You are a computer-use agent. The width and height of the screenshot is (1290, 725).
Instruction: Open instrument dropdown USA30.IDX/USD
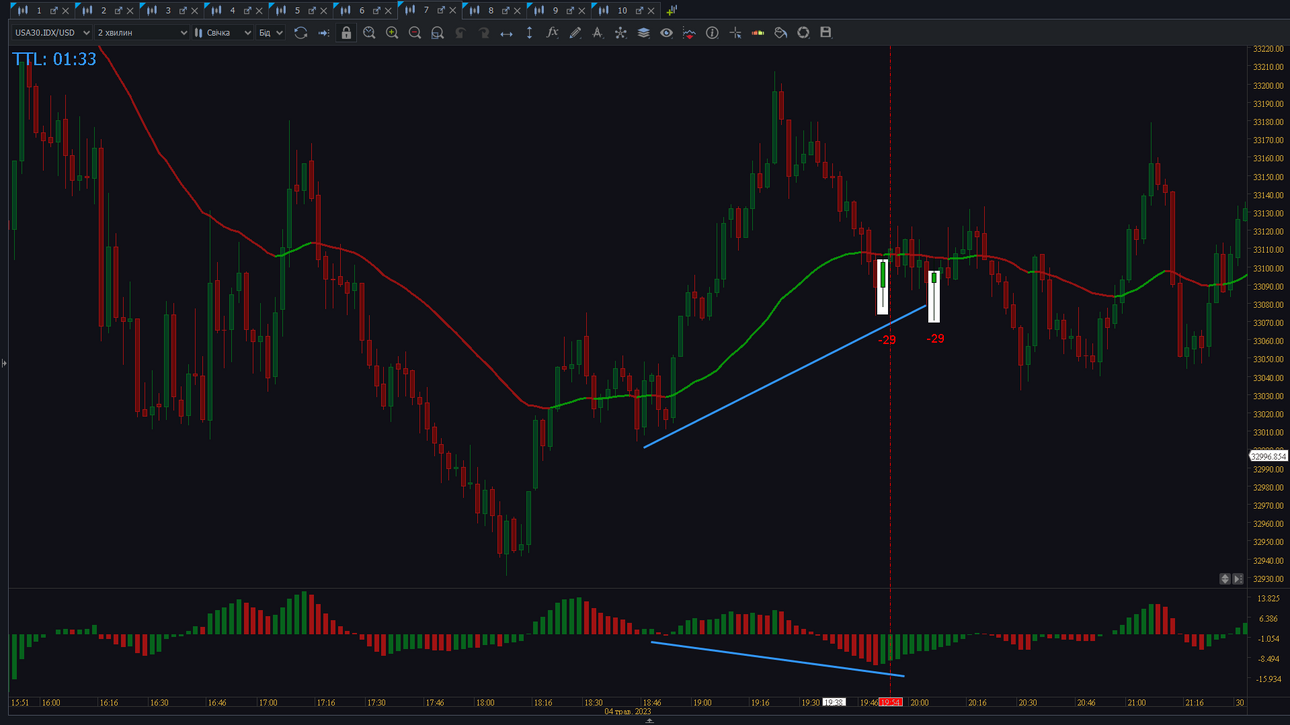pyautogui.click(x=51, y=33)
